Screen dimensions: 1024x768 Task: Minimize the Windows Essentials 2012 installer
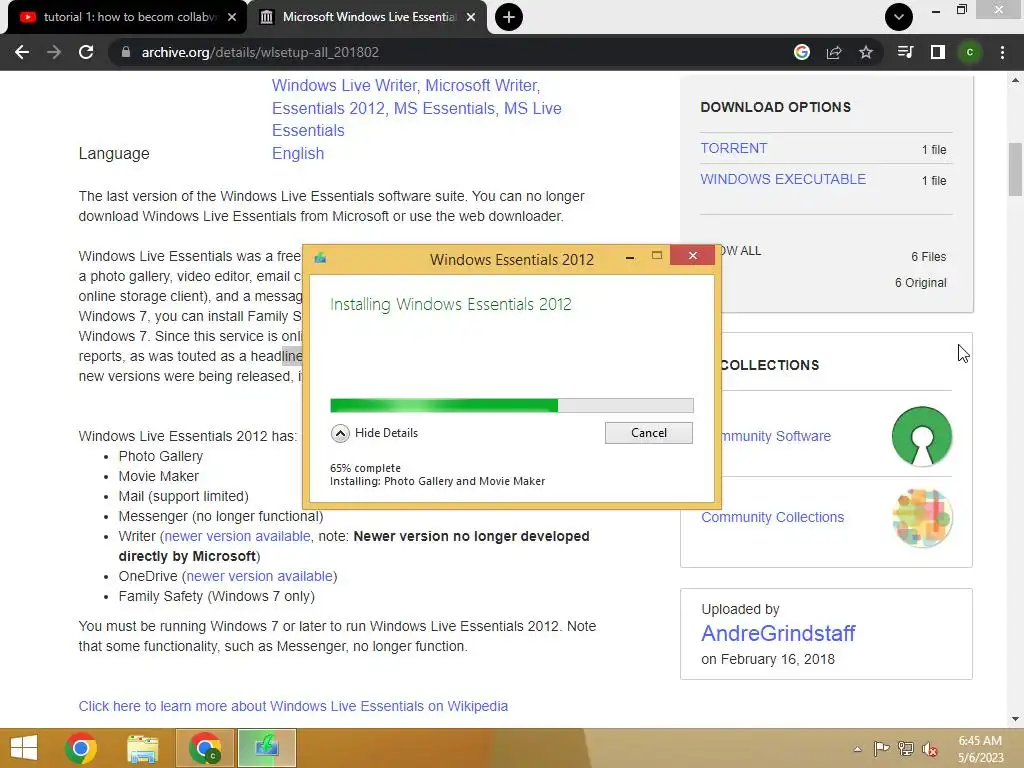[x=630, y=257]
